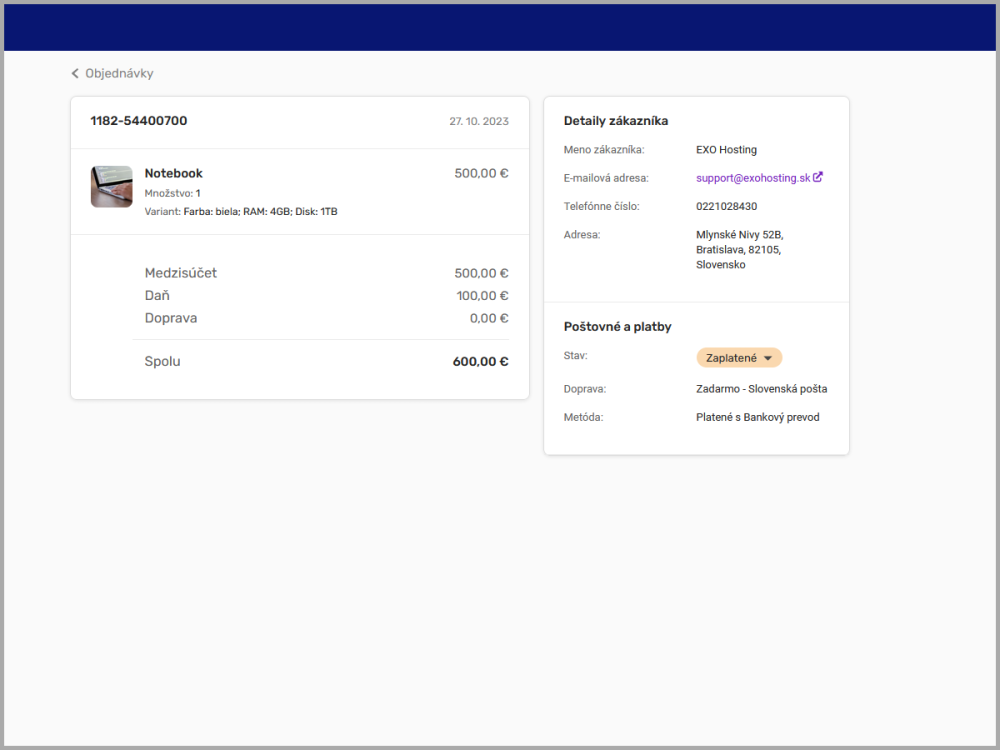This screenshot has height=750, width=1000.
Task: Click the Daň amount 100,00 €
Action: click(482, 296)
